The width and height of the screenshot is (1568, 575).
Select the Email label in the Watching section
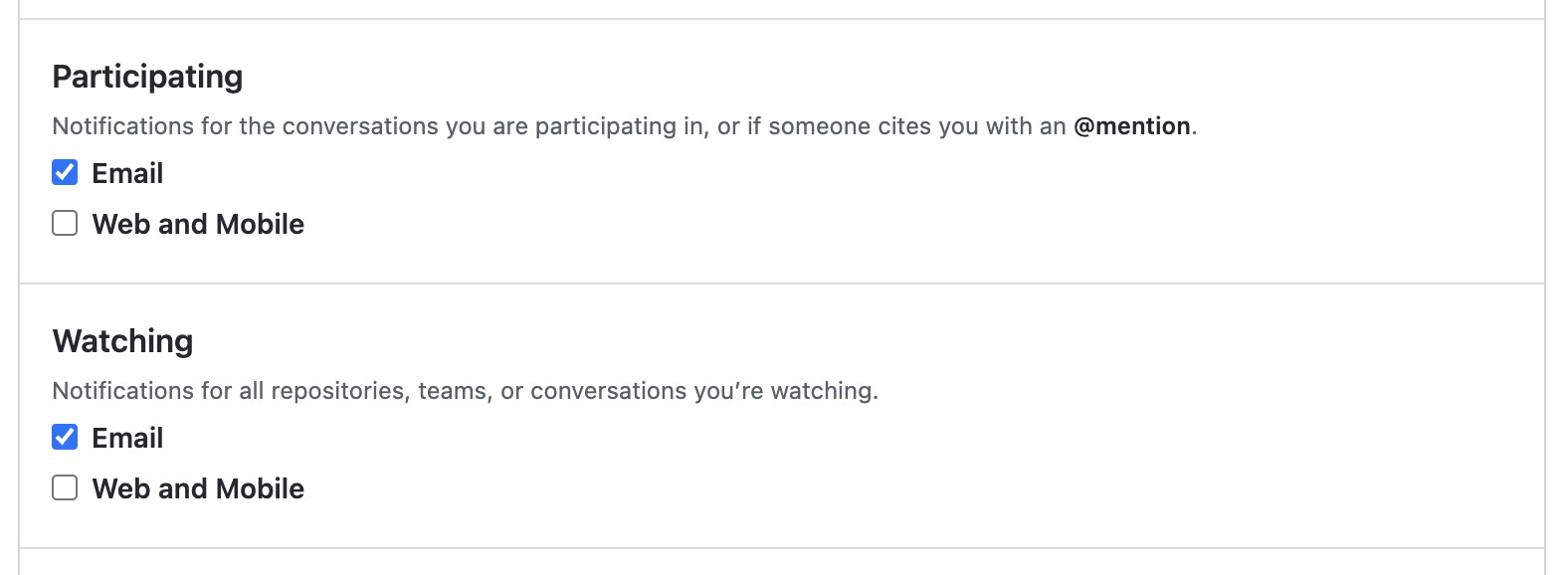[x=127, y=437]
